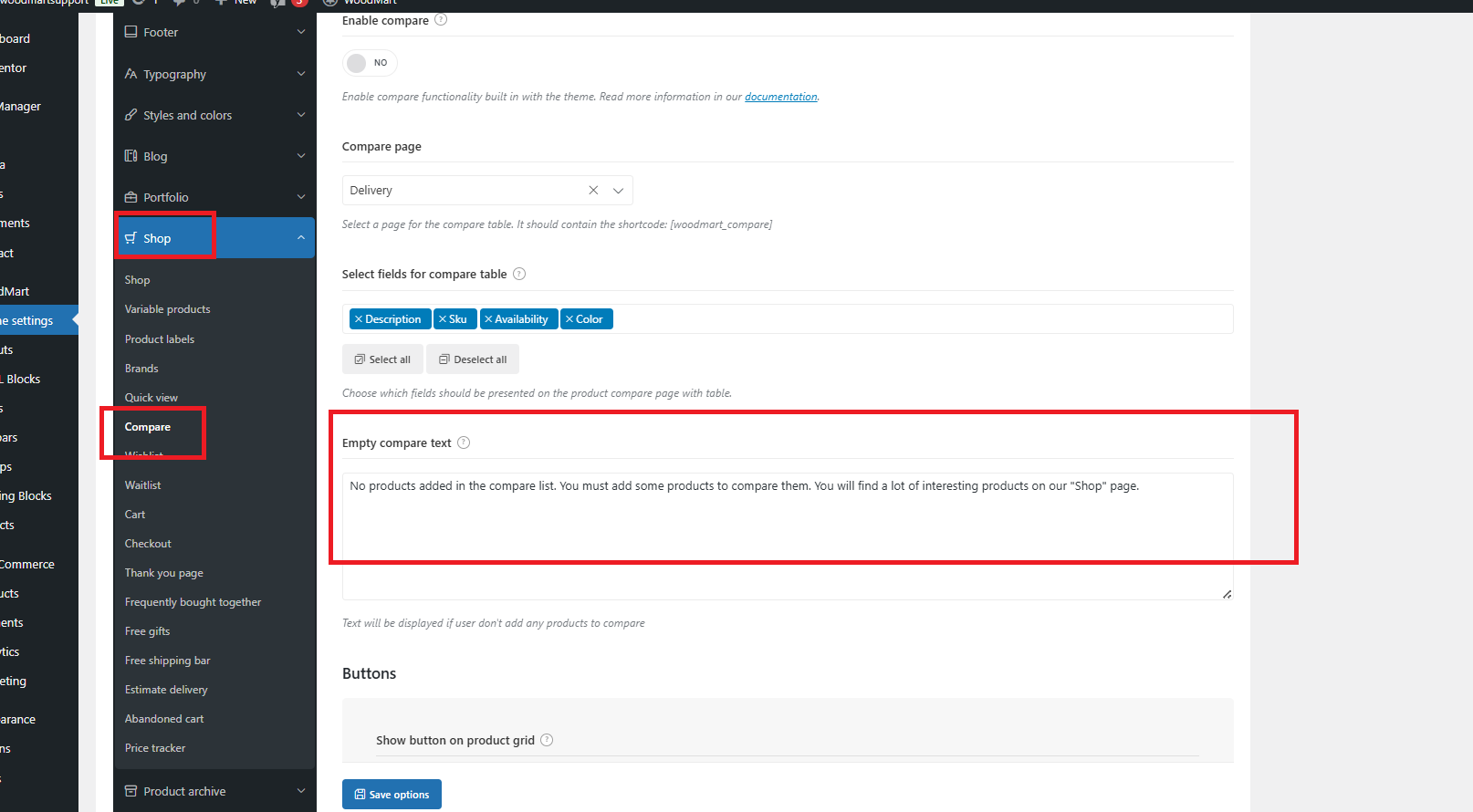Expand the Typography settings section
Viewport: 1473px width, 812px height.
click(214, 74)
